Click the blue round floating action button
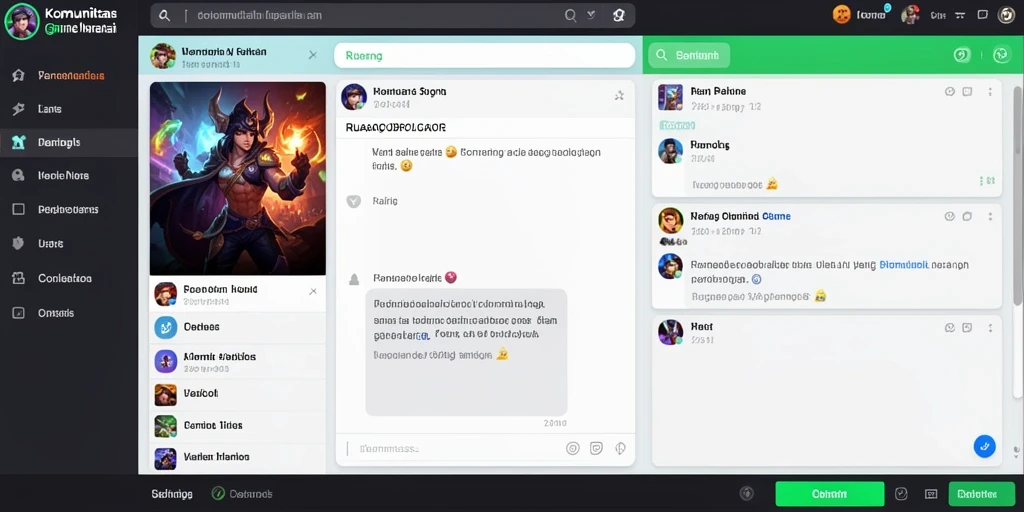The width and height of the screenshot is (1024, 512). [x=985, y=446]
